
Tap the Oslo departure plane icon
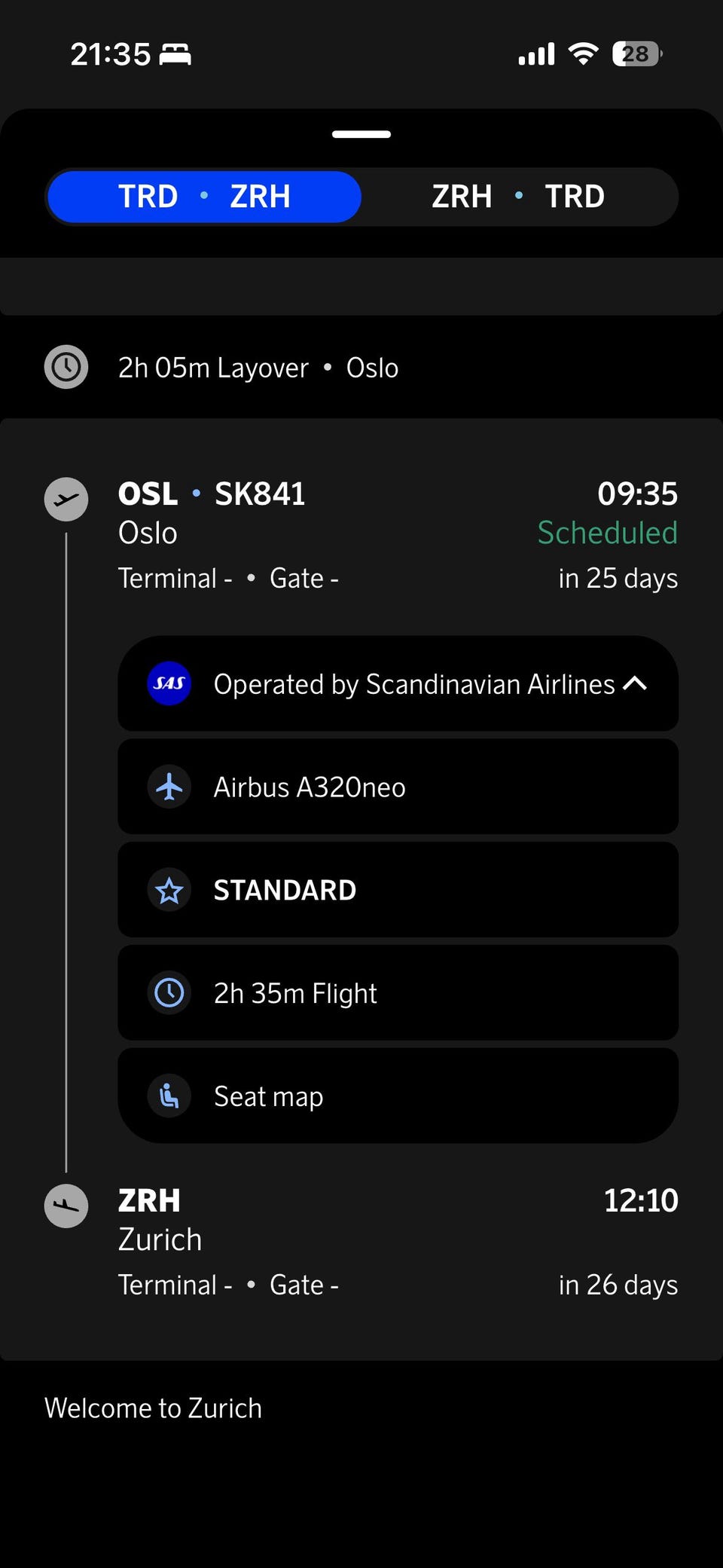[66, 499]
